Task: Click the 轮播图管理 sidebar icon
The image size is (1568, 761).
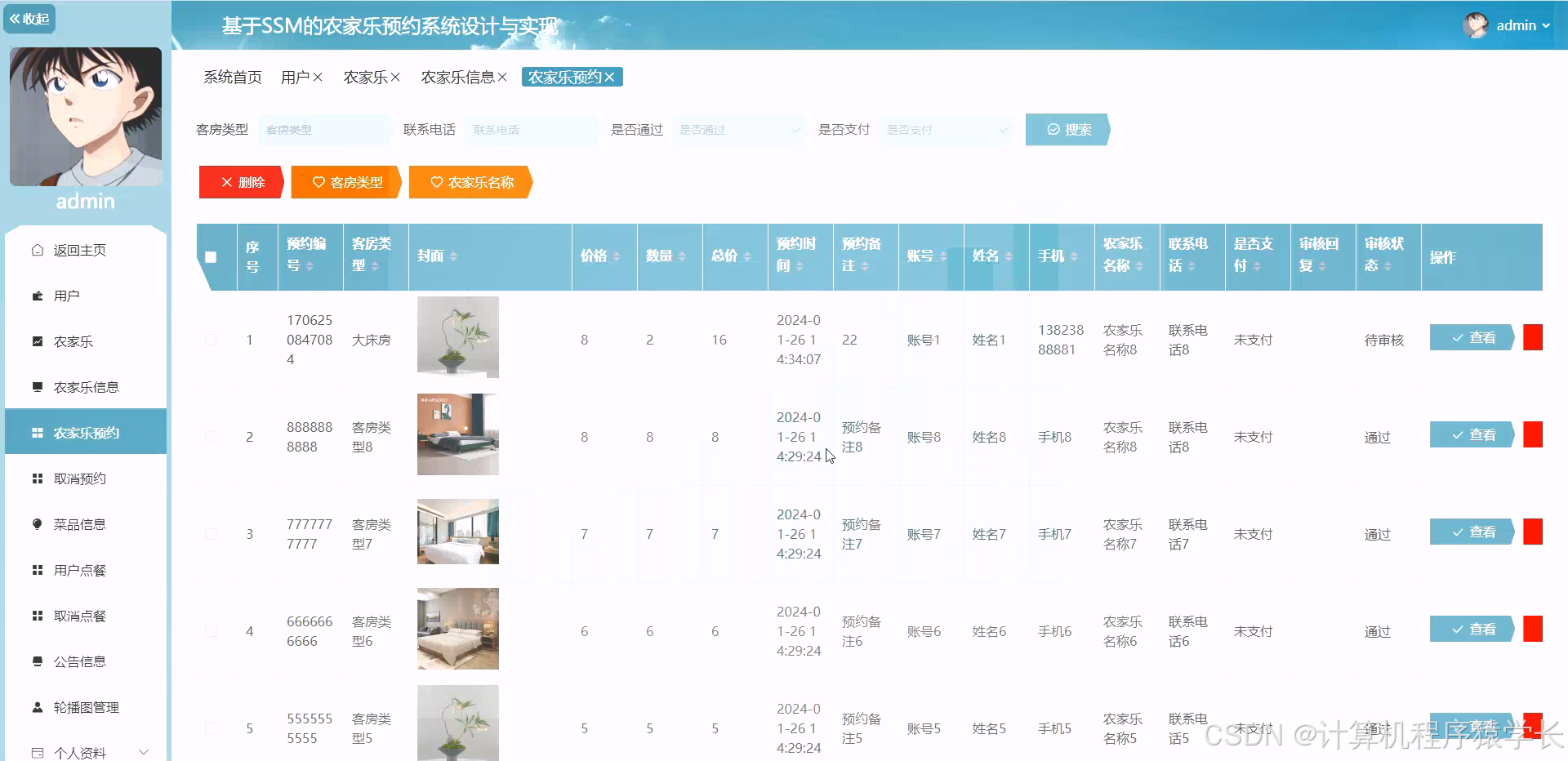Action: 38,707
